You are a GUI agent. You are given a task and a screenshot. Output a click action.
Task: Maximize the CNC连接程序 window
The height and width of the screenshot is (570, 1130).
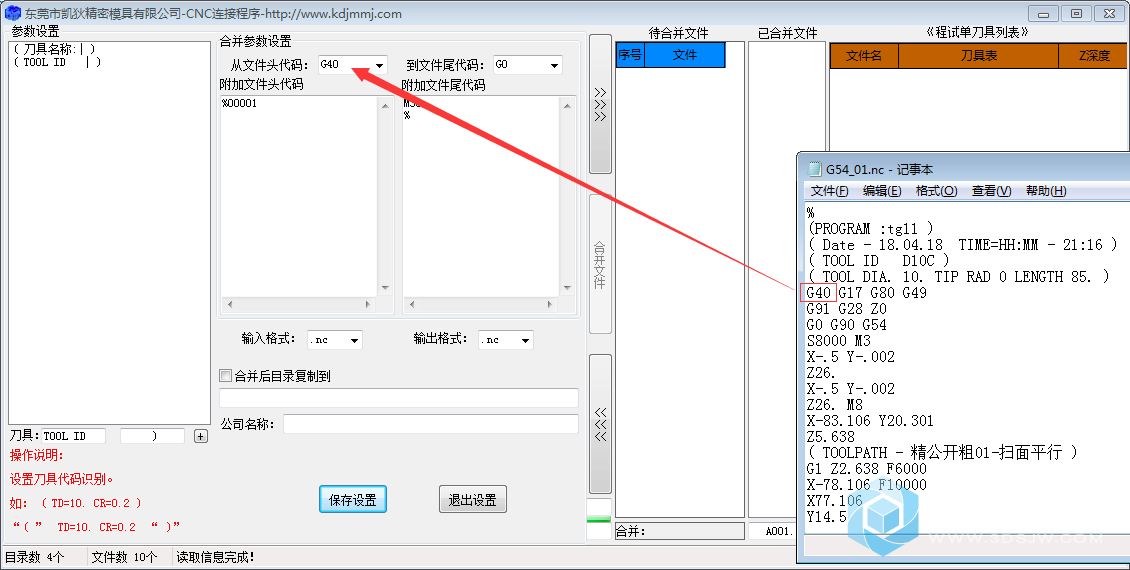1076,13
